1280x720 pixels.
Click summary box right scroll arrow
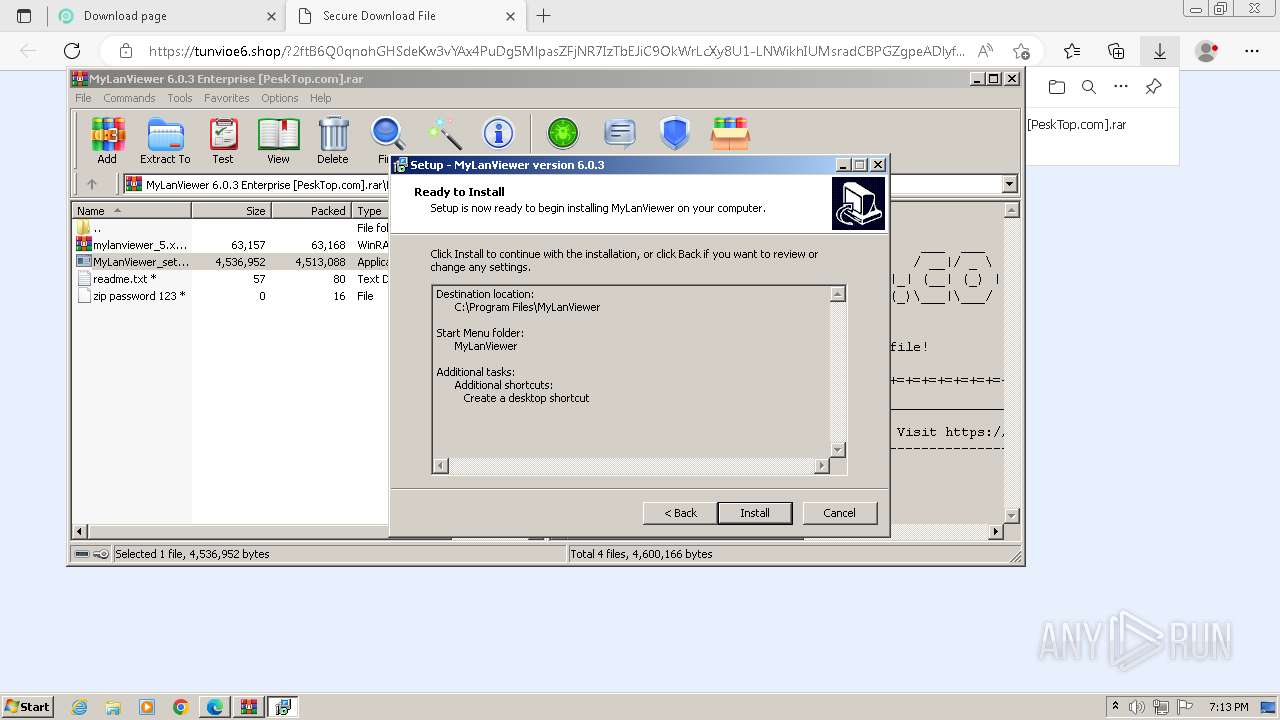822,466
